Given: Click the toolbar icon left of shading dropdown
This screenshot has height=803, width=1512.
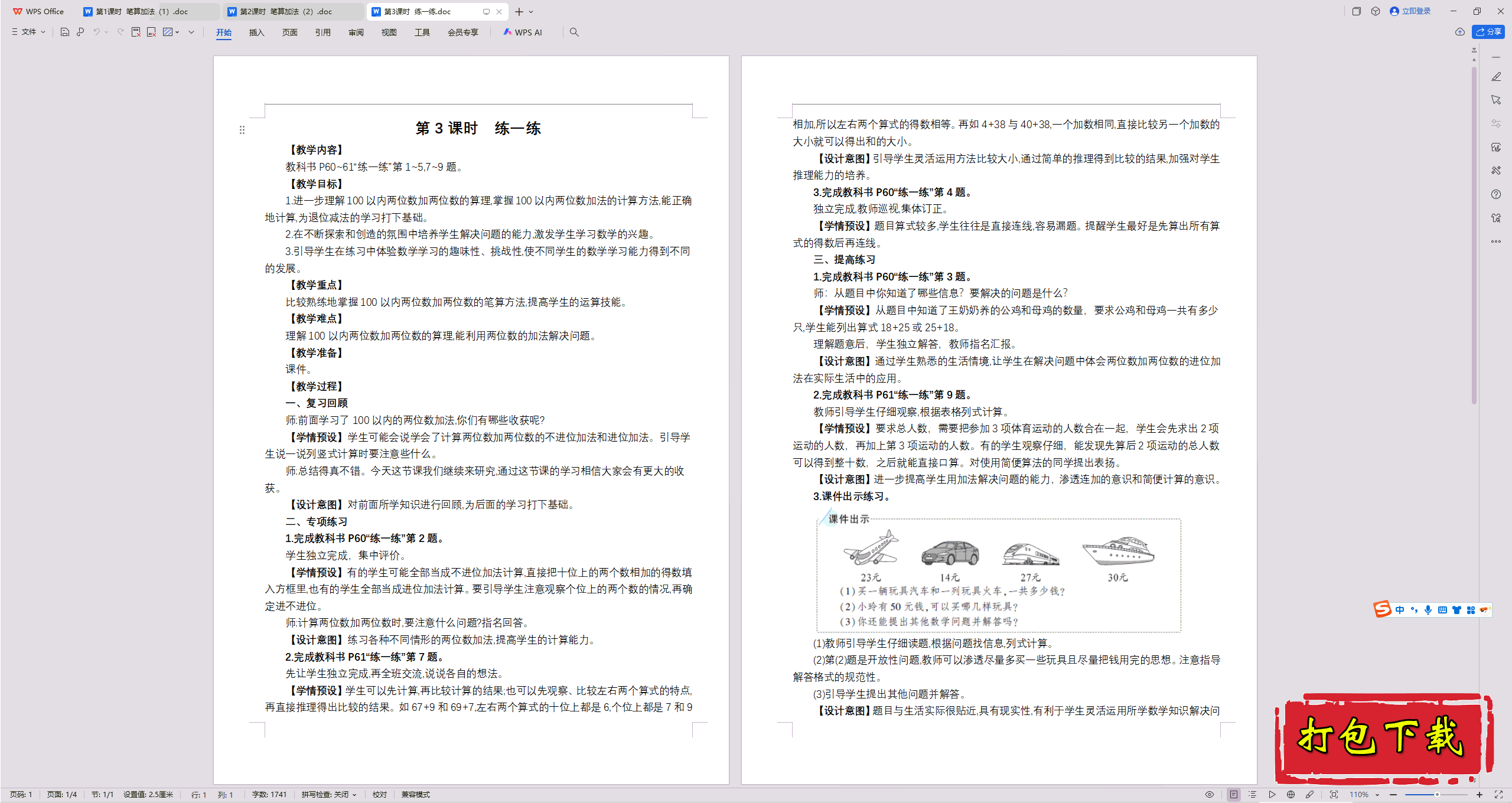Looking at the screenshot, I should (x=152, y=32).
